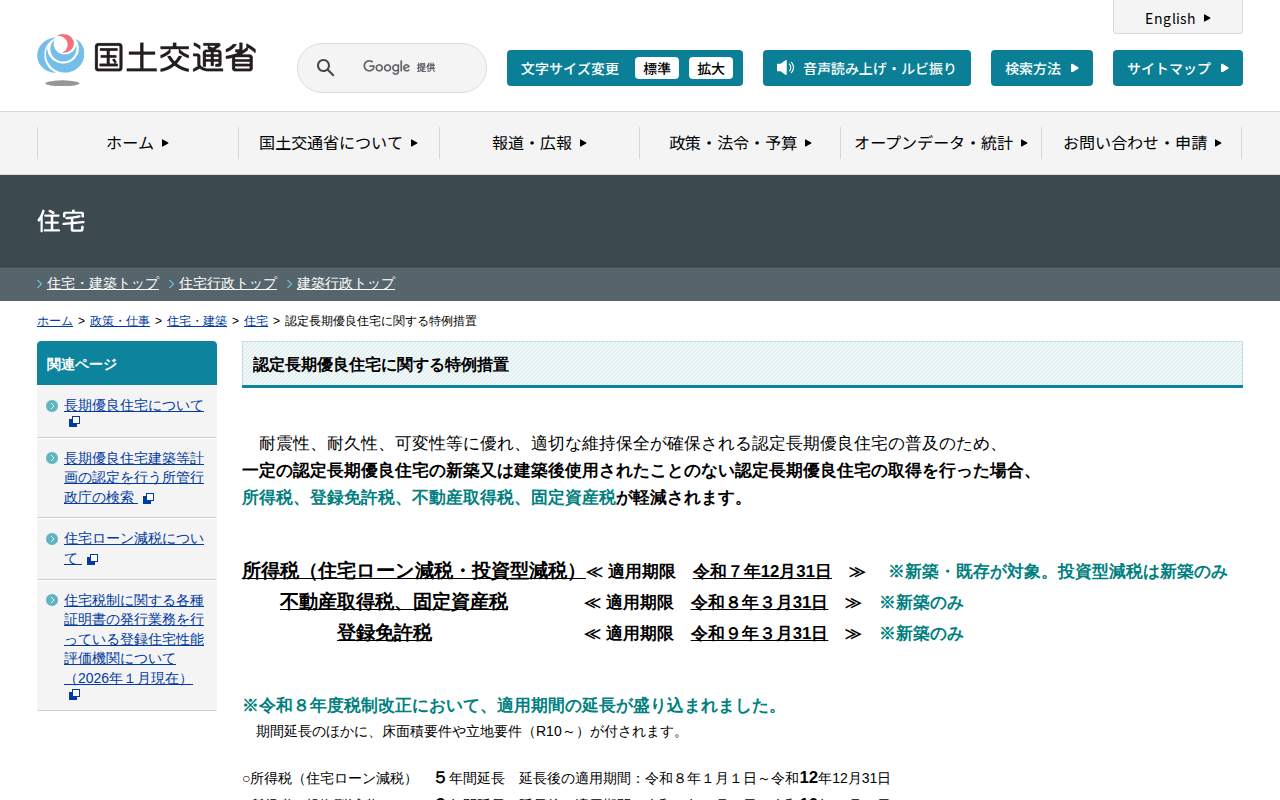Viewport: 1280px width, 800px height.
Task: Click the arrow on English button
Action: click(x=1207, y=18)
